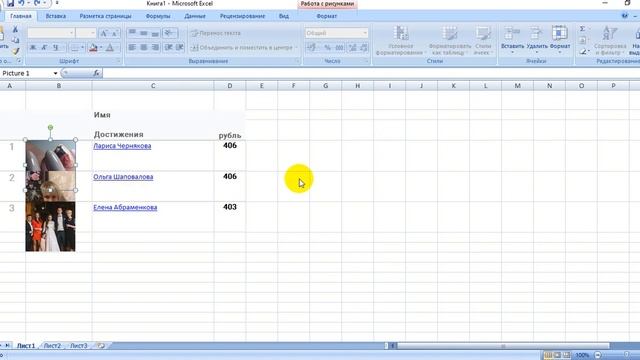Click the Decrease Font Size icon
640x360 pixels.
(115, 33)
